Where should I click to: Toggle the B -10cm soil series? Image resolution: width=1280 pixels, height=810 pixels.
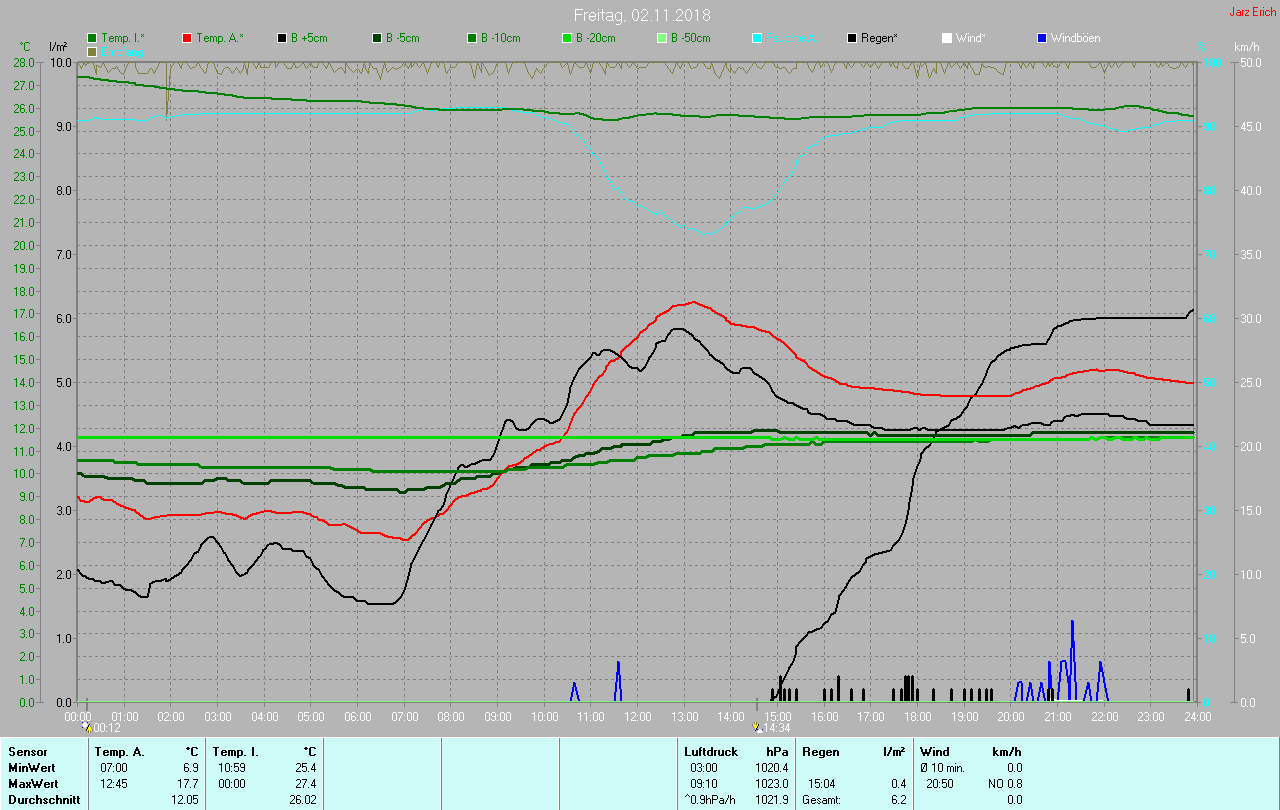472,38
